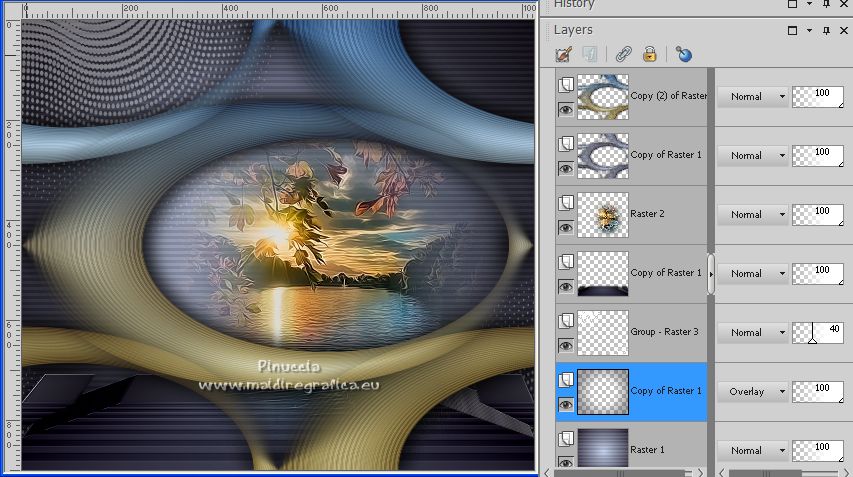Click the dark-strip thumbnail of Copy of Raster 1
853x477 pixels.
pyautogui.click(x=603, y=274)
